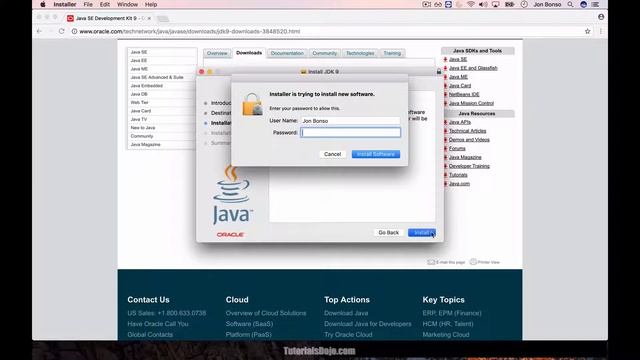Click the battery status icon

(509, 4)
